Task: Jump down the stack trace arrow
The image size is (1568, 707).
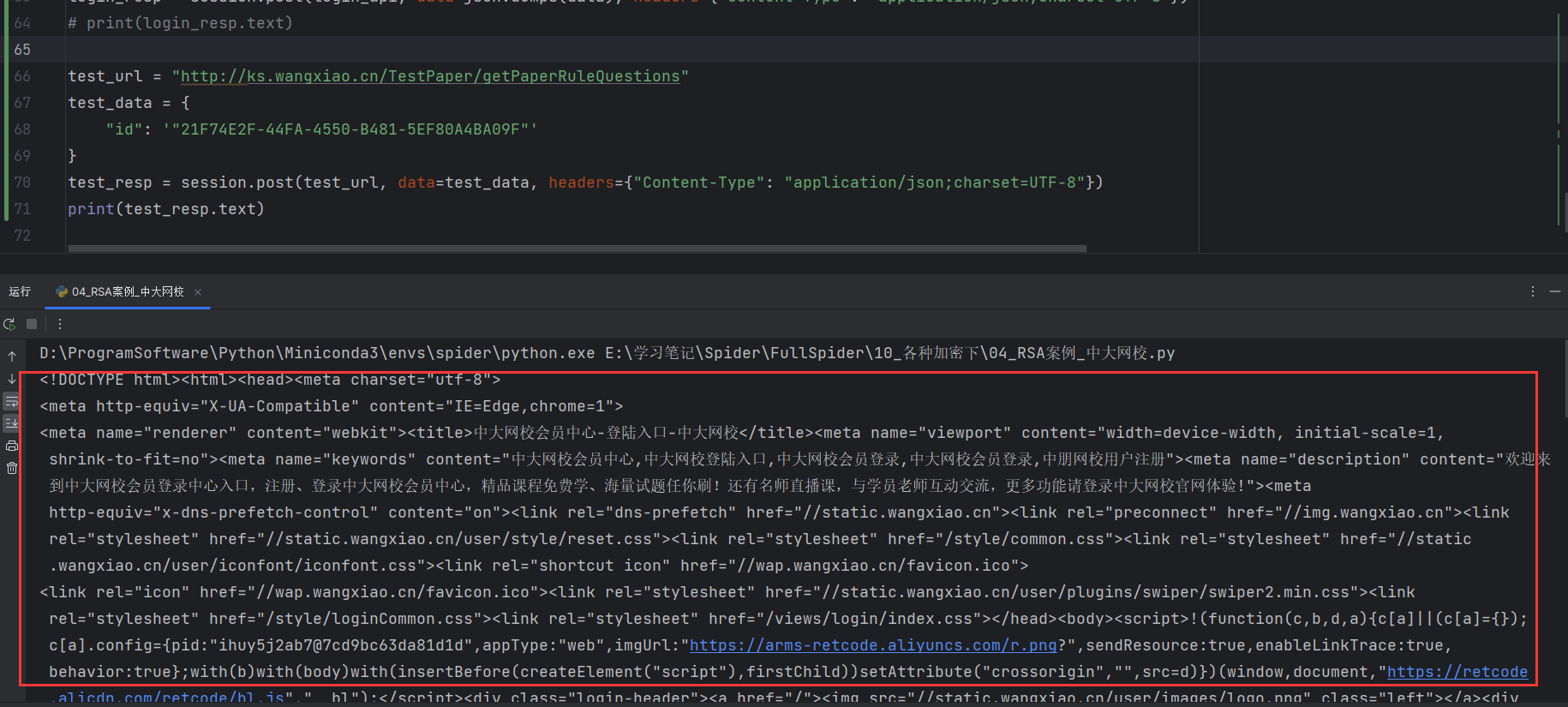Action: pyautogui.click(x=12, y=379)
